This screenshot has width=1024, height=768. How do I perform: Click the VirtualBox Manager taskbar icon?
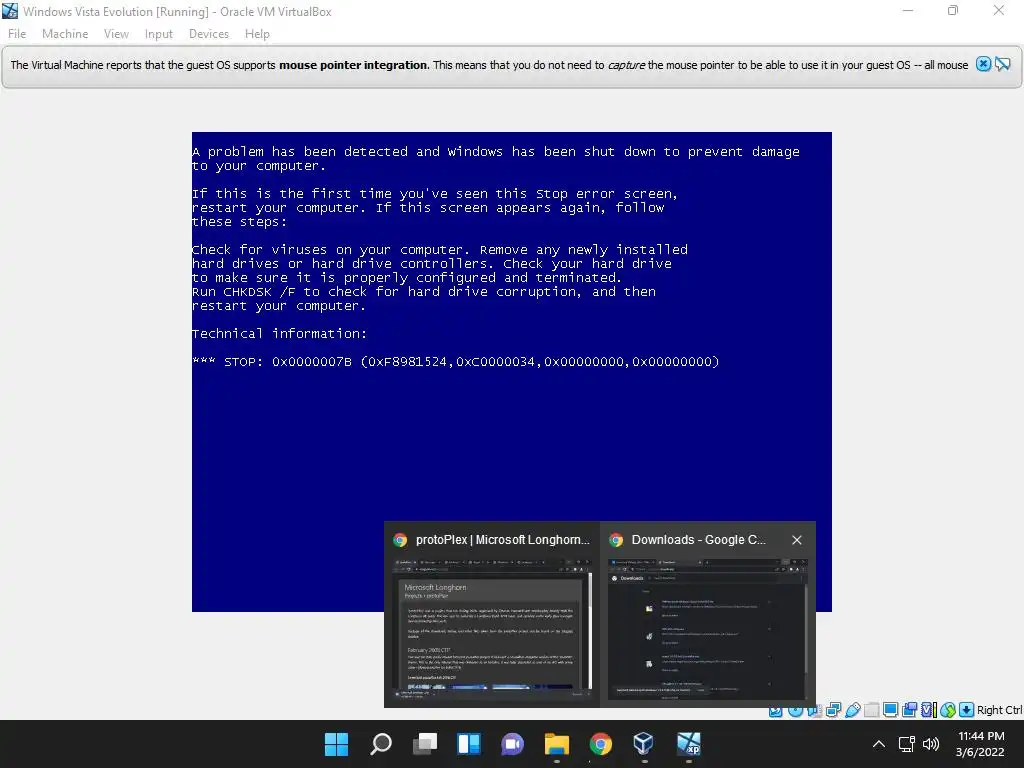point(644,744)
